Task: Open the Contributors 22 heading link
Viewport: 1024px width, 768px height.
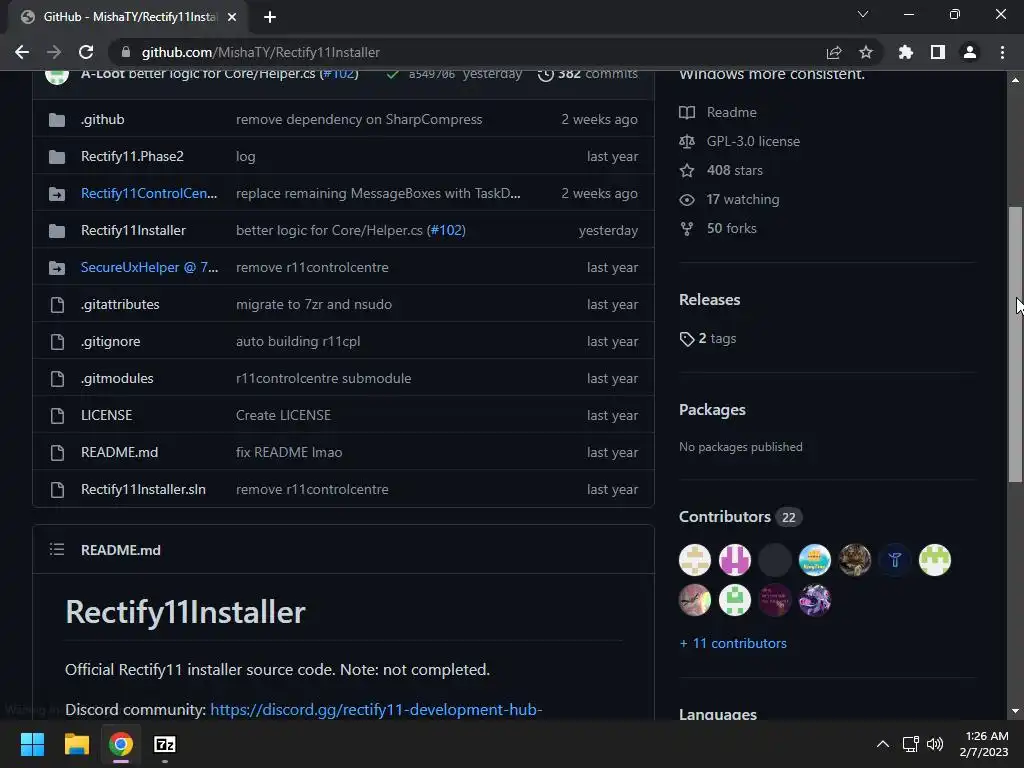Action: click(x=740, y=517)
